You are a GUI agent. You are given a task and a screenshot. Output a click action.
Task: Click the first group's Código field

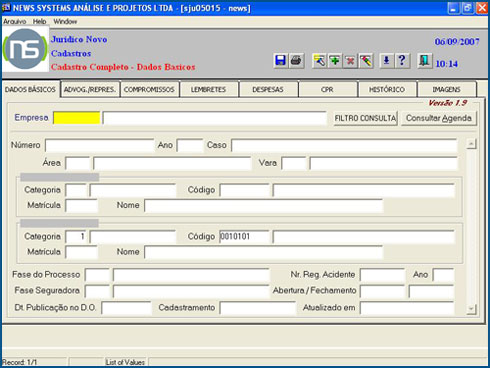pos(244,190)
